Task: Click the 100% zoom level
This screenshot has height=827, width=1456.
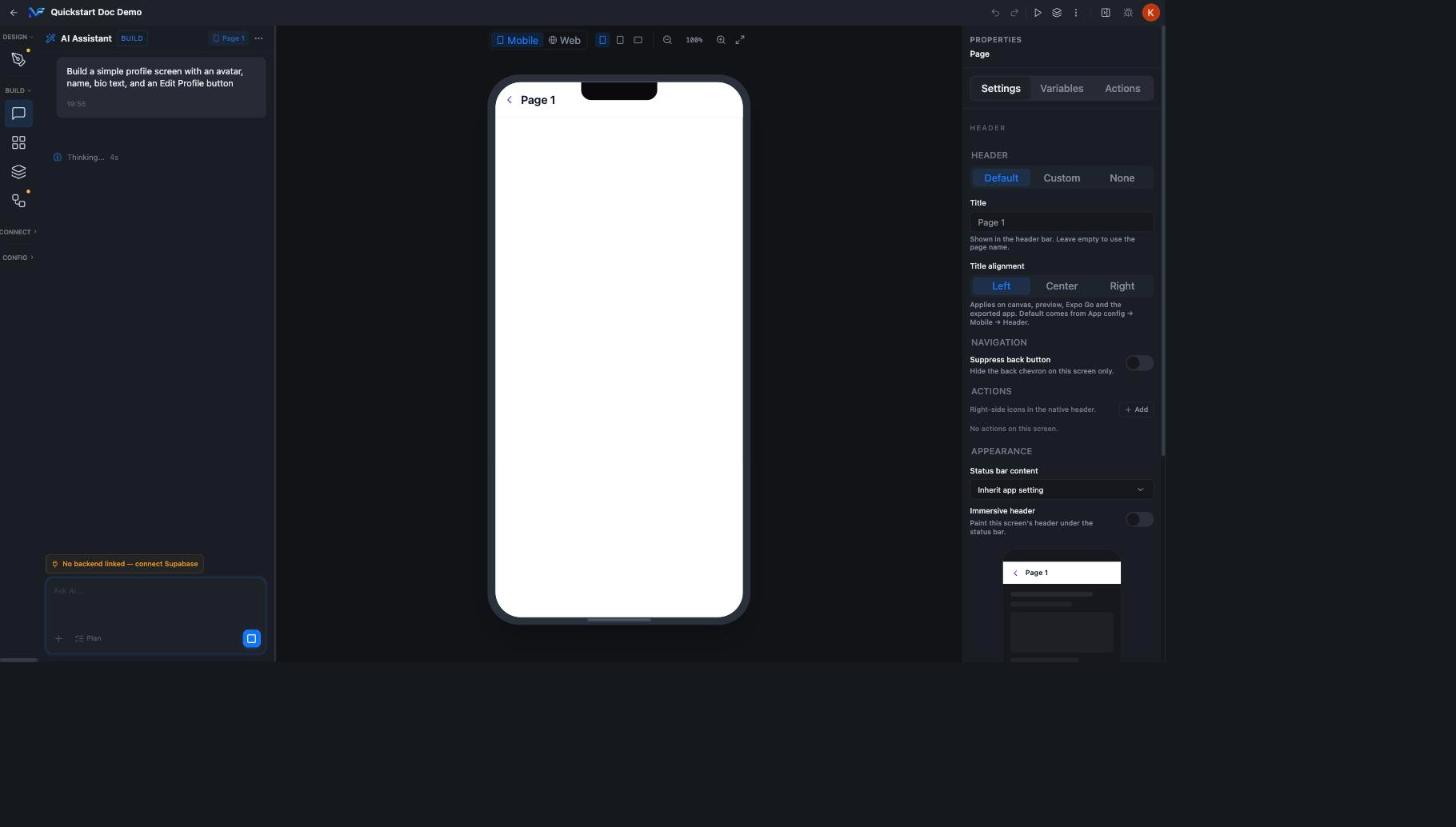Action: point(694,40)
